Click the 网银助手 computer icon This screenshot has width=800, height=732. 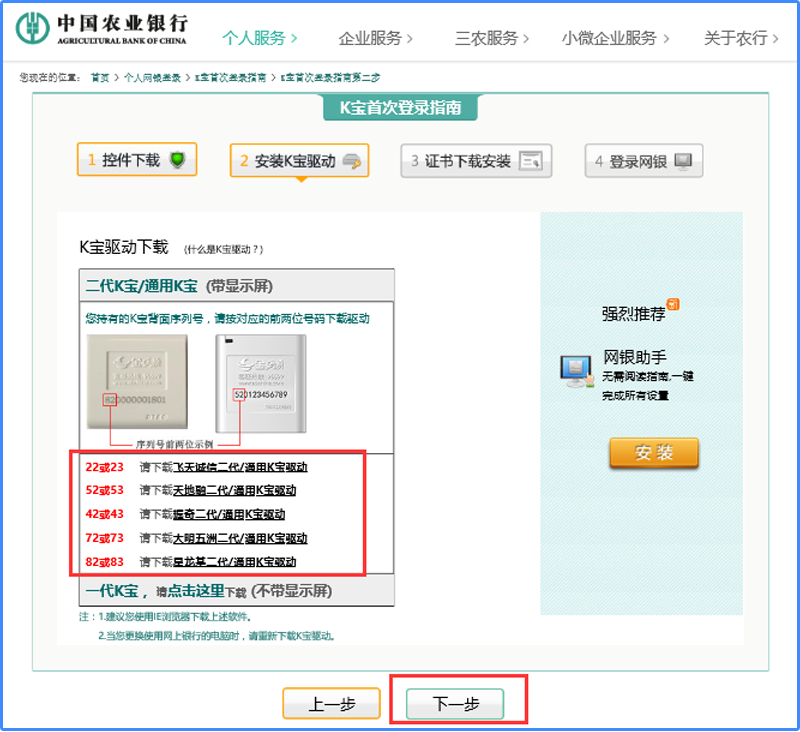[x=577, y=371]
